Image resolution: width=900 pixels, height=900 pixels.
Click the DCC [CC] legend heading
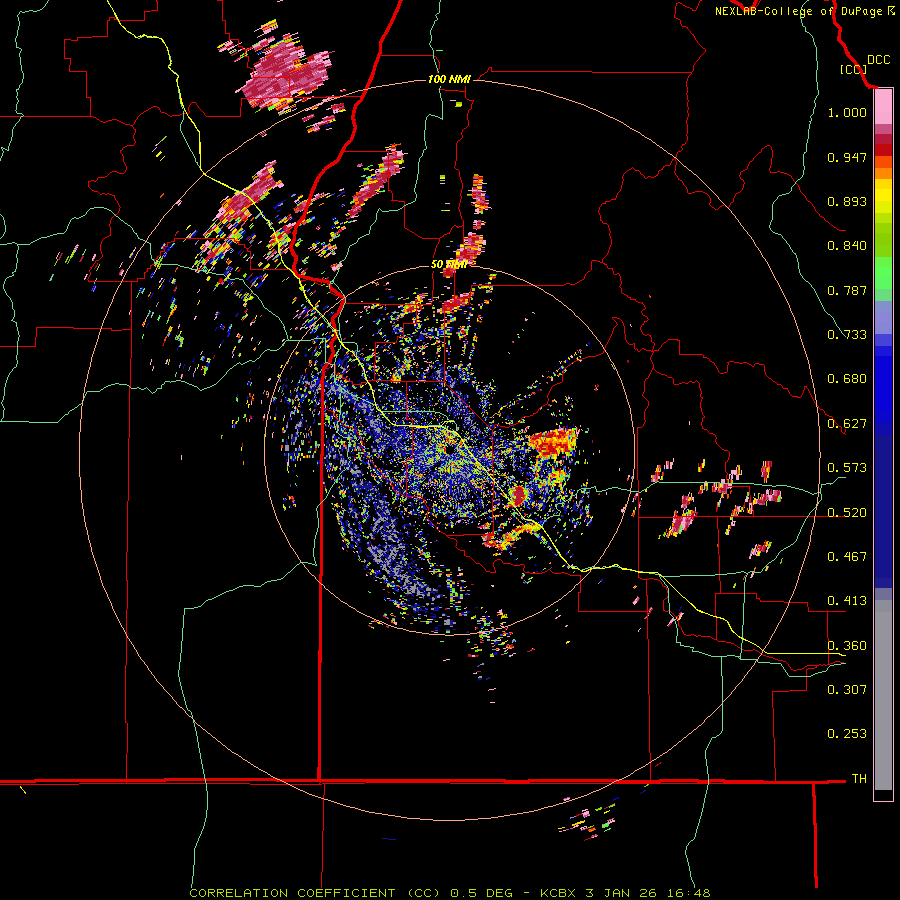click(864, 64)
